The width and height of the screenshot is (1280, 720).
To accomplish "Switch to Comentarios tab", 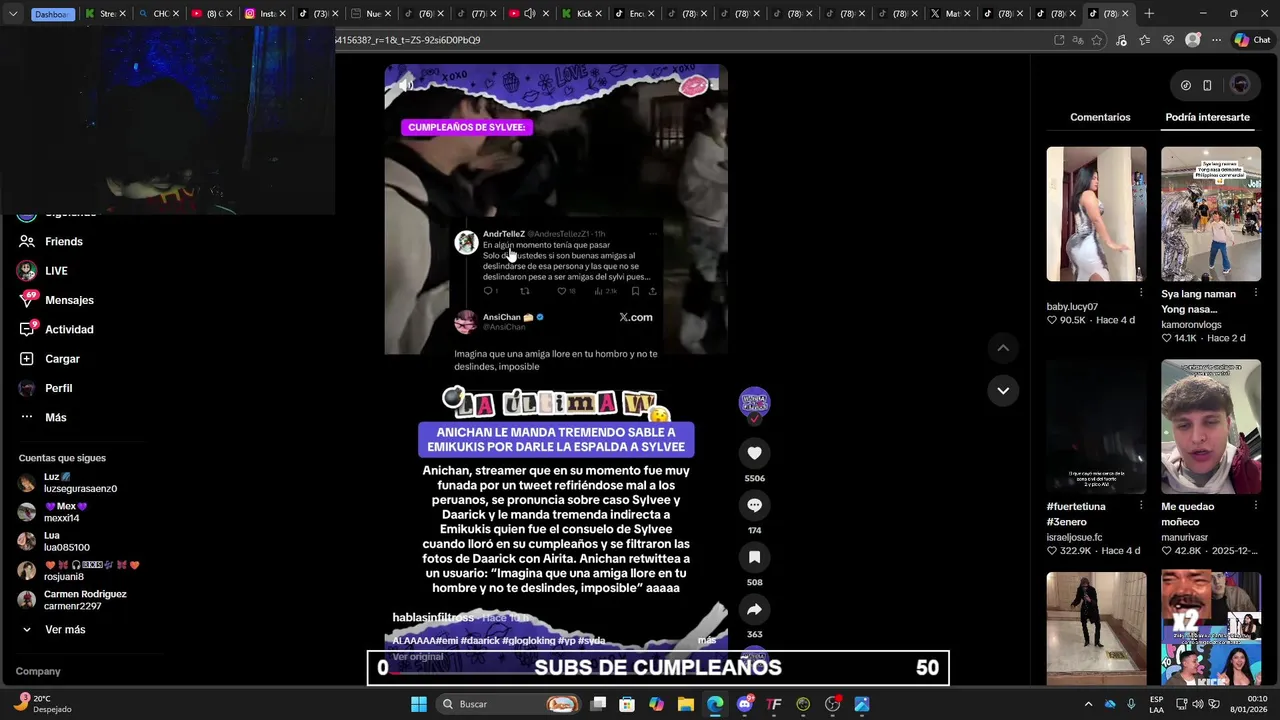I will 1100,117.
